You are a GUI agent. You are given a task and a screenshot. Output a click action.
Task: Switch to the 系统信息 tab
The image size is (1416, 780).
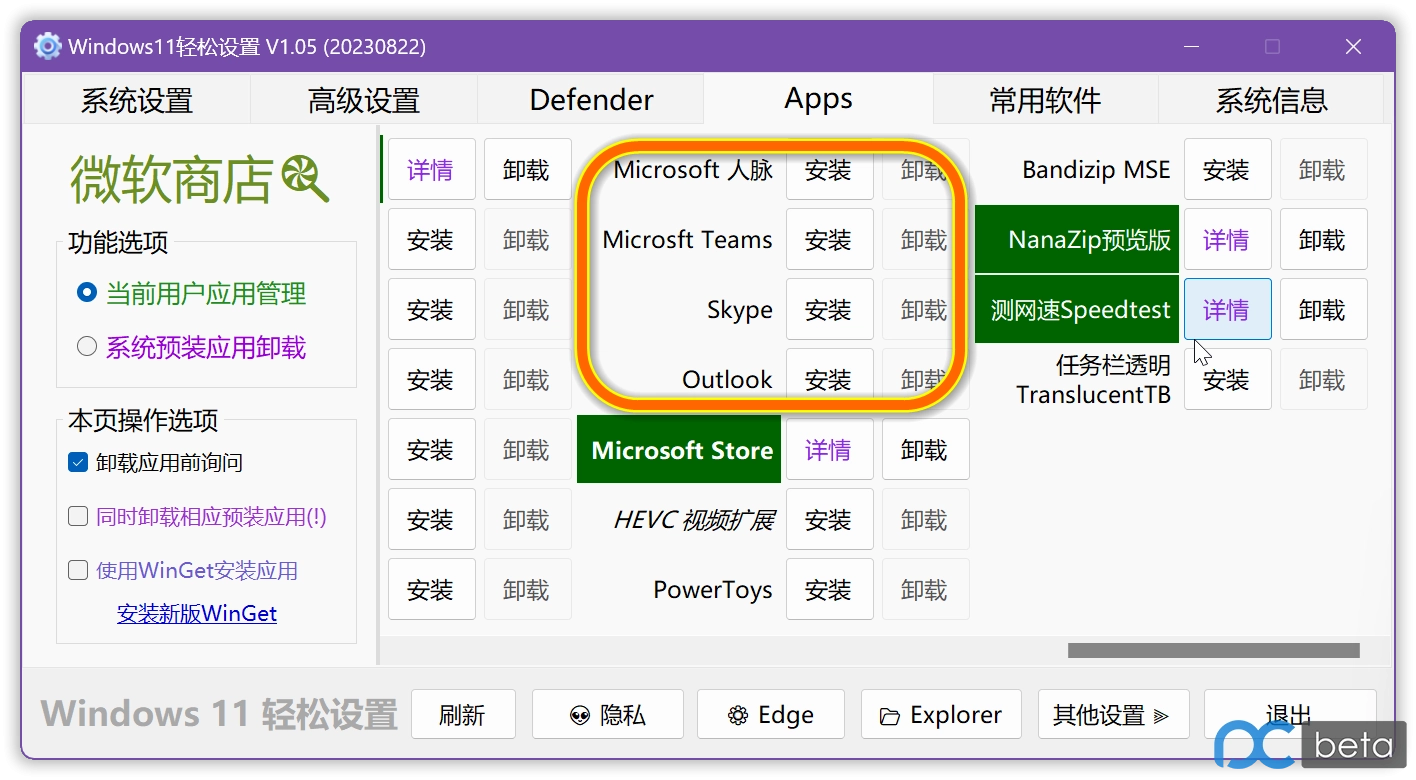1272,99
